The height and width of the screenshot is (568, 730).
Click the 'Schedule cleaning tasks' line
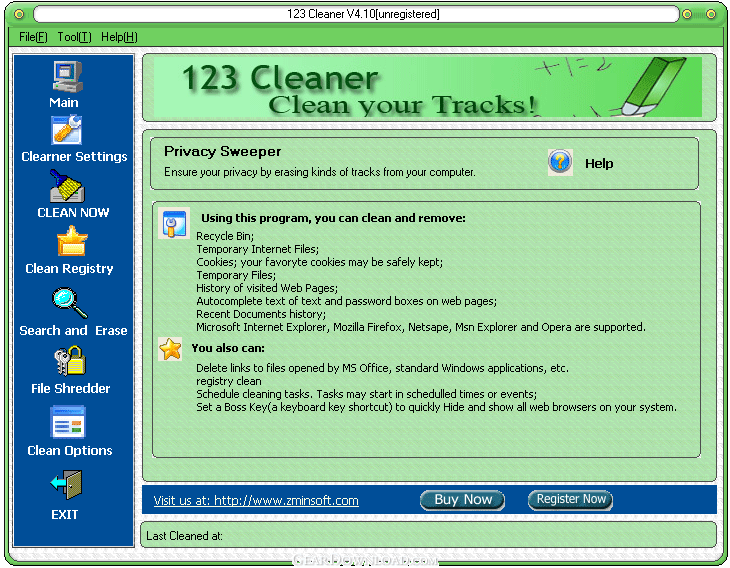point(366,394)
